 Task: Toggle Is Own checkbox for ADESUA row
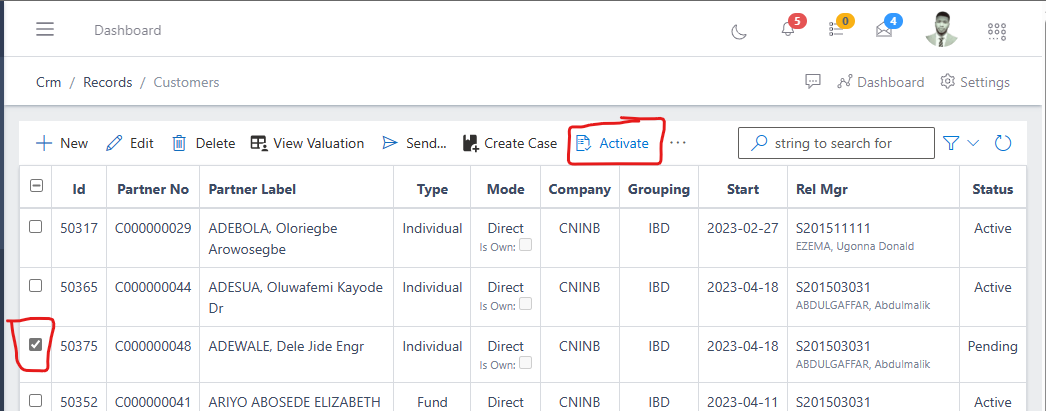click(526, 304)
